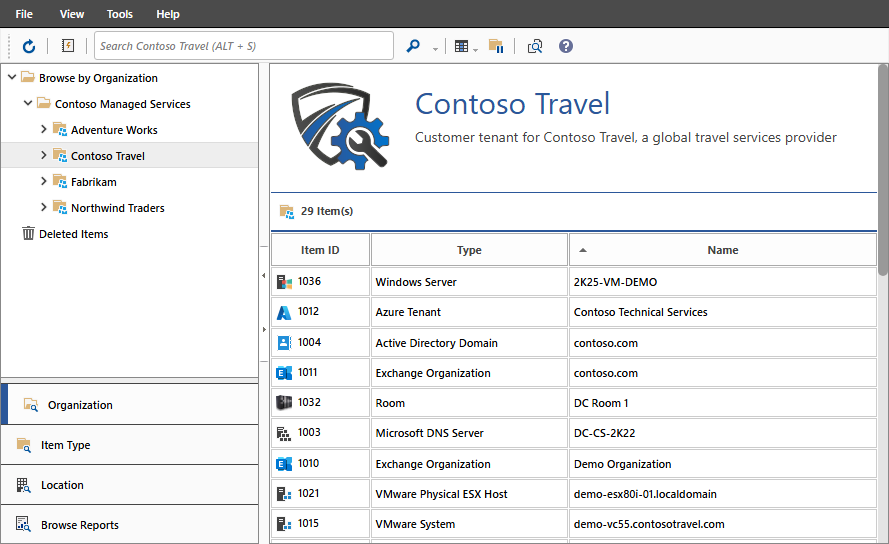Image resolution: width=889 pixels, height=544 pixels.
Task: Sort by the Item ID column header
Action: (x=320, y=250)
